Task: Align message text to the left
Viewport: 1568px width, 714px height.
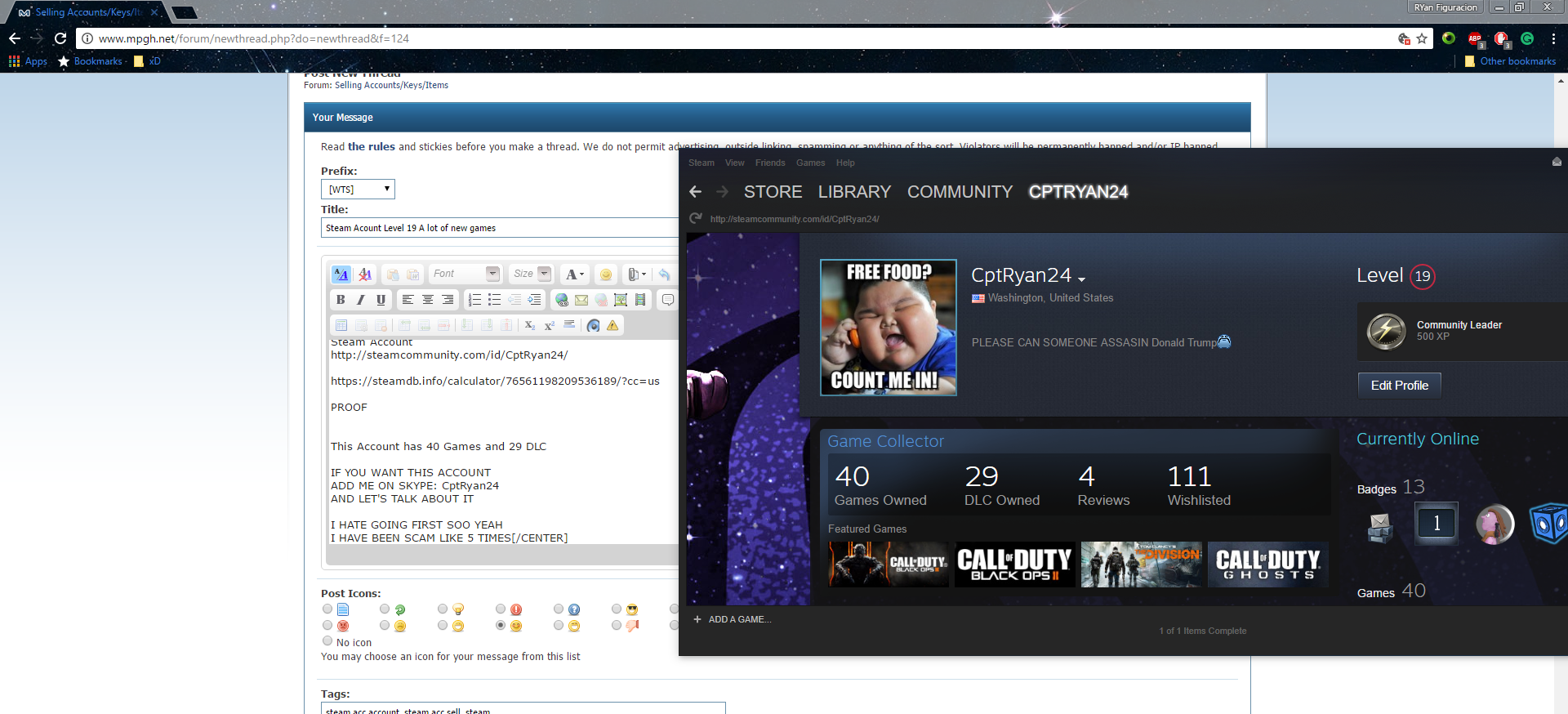Action: (408, 300)
